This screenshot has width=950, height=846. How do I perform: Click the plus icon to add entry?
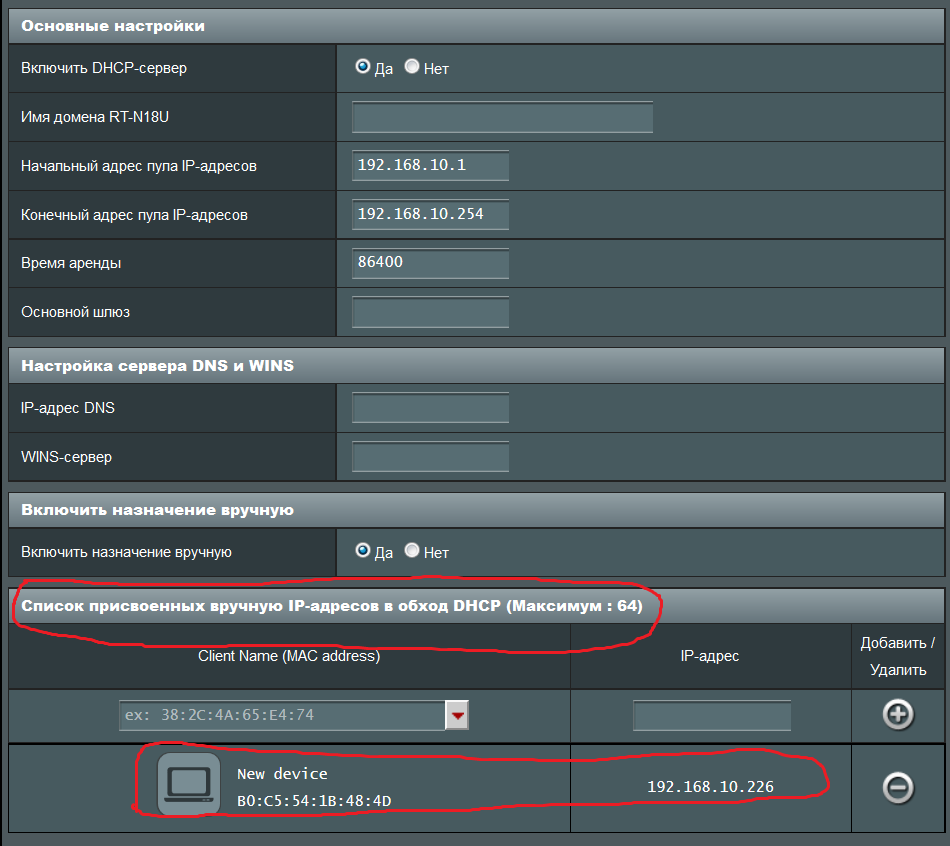pyautogui.click(x=897, y=715)
